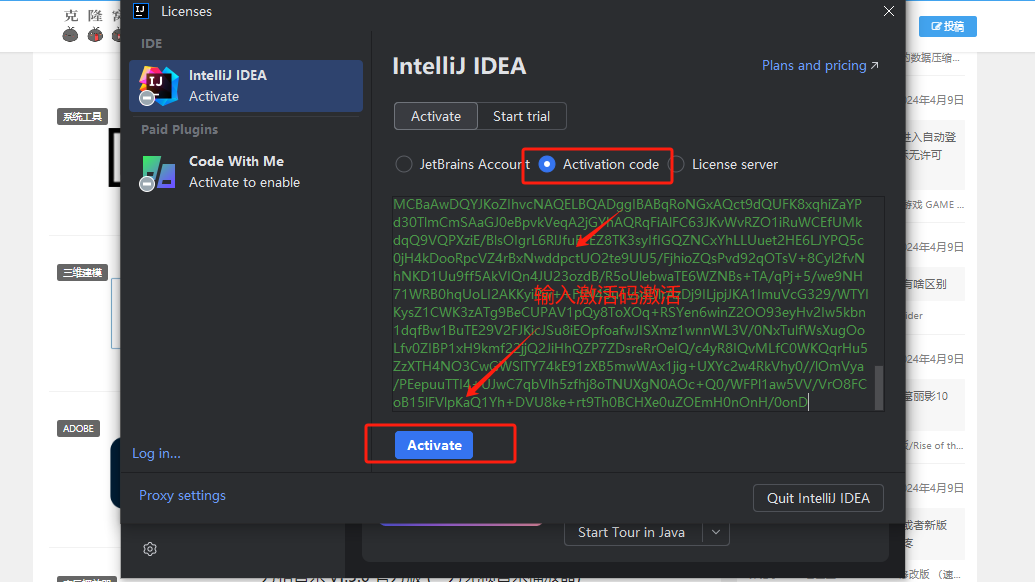The height and width of the screenshot is (582, 1035).
Task: Open settings gear icon at bottom left
Action: (150, 549)
